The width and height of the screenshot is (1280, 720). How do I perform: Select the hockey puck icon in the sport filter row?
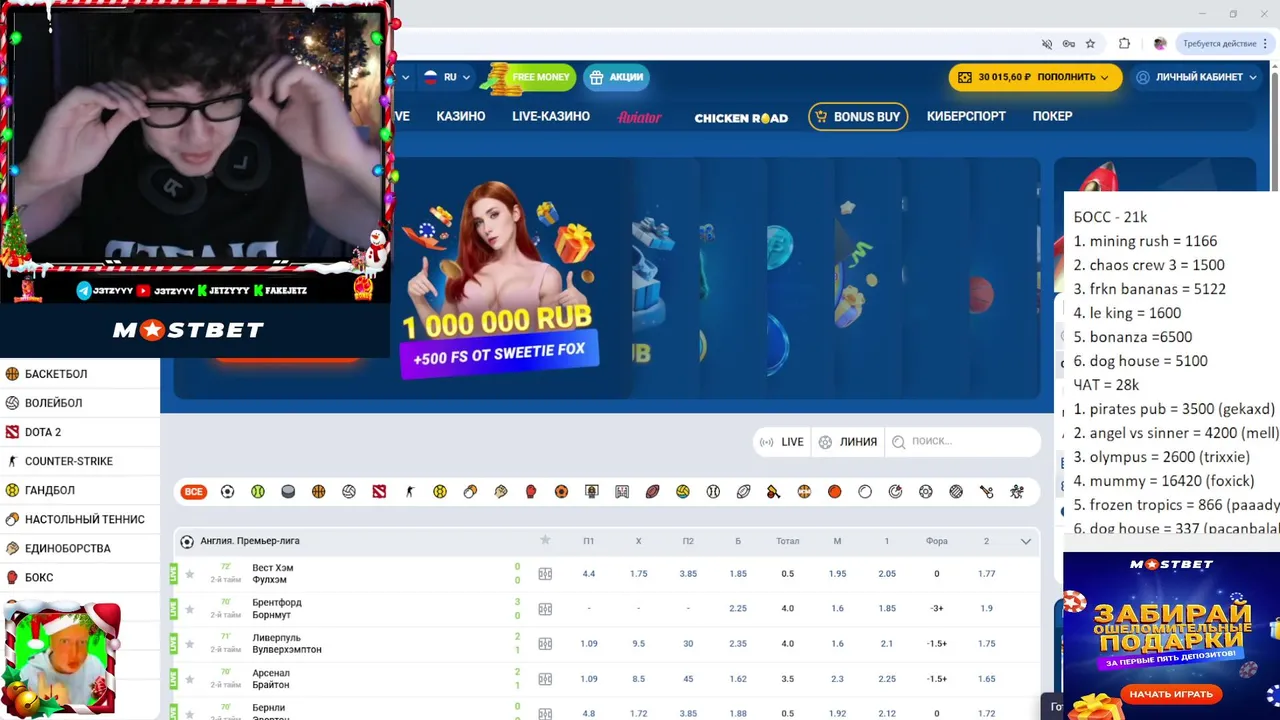288,491
